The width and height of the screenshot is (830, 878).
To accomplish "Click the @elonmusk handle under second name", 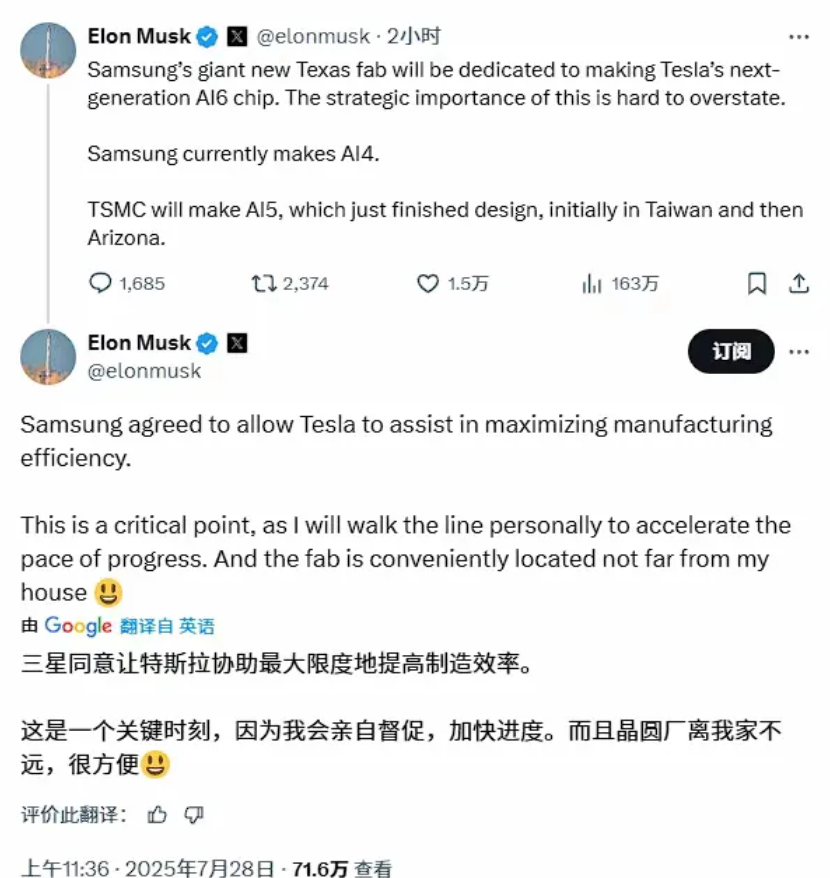I will pos(145,371).
